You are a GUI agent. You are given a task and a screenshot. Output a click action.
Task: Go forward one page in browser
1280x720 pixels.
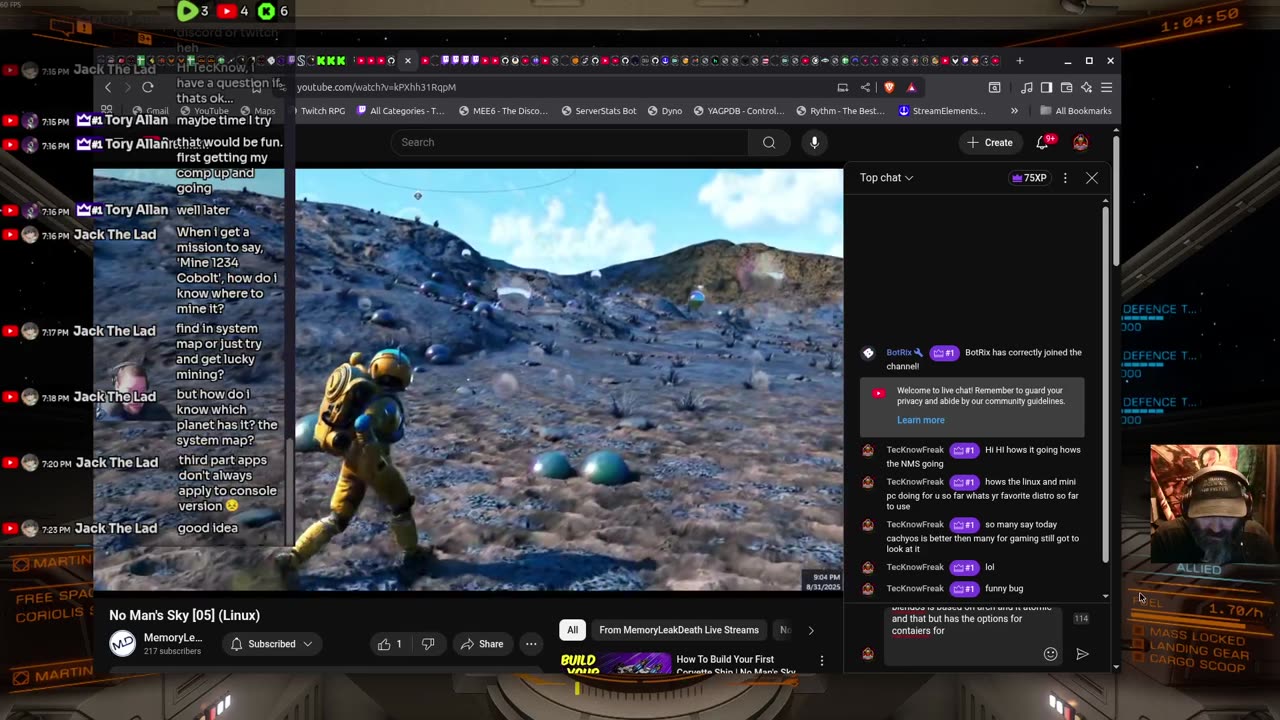[x=128, y=87]
